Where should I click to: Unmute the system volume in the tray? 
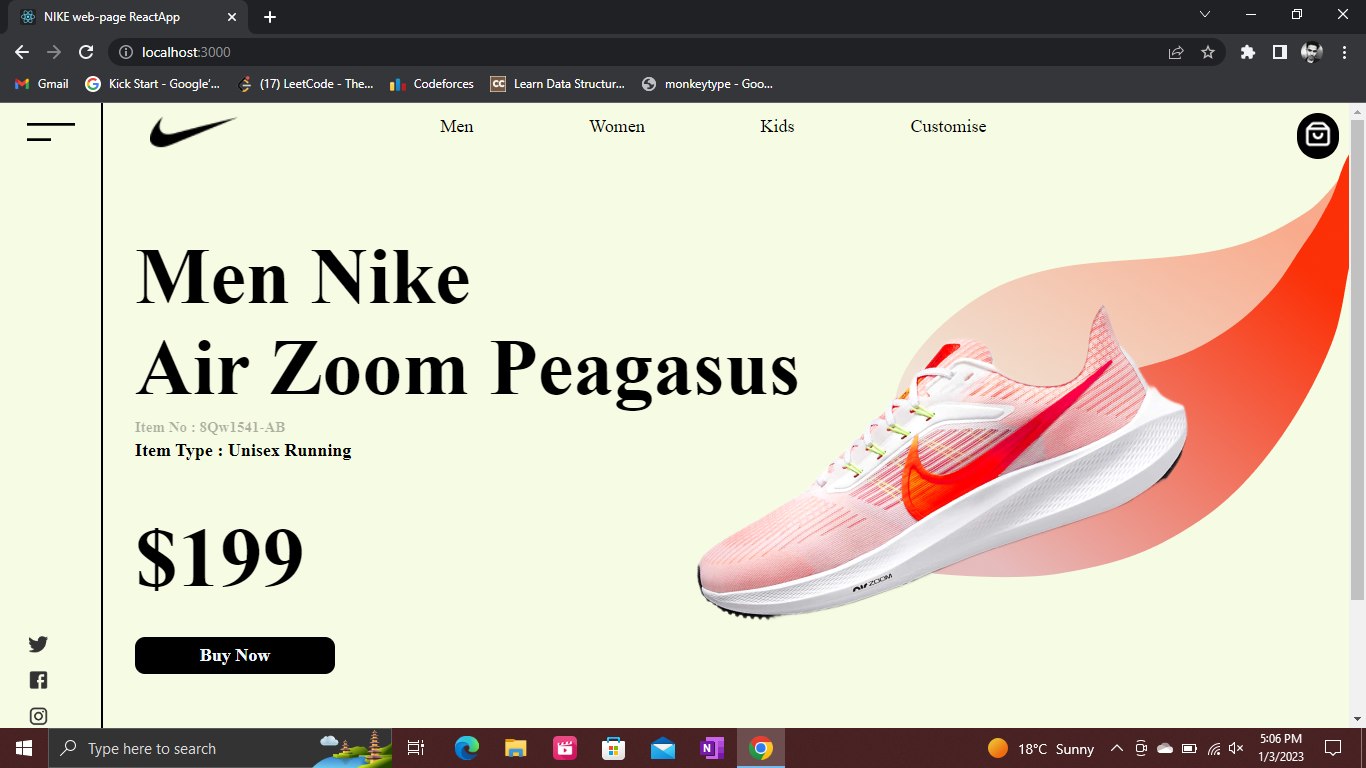point(1236,748)
